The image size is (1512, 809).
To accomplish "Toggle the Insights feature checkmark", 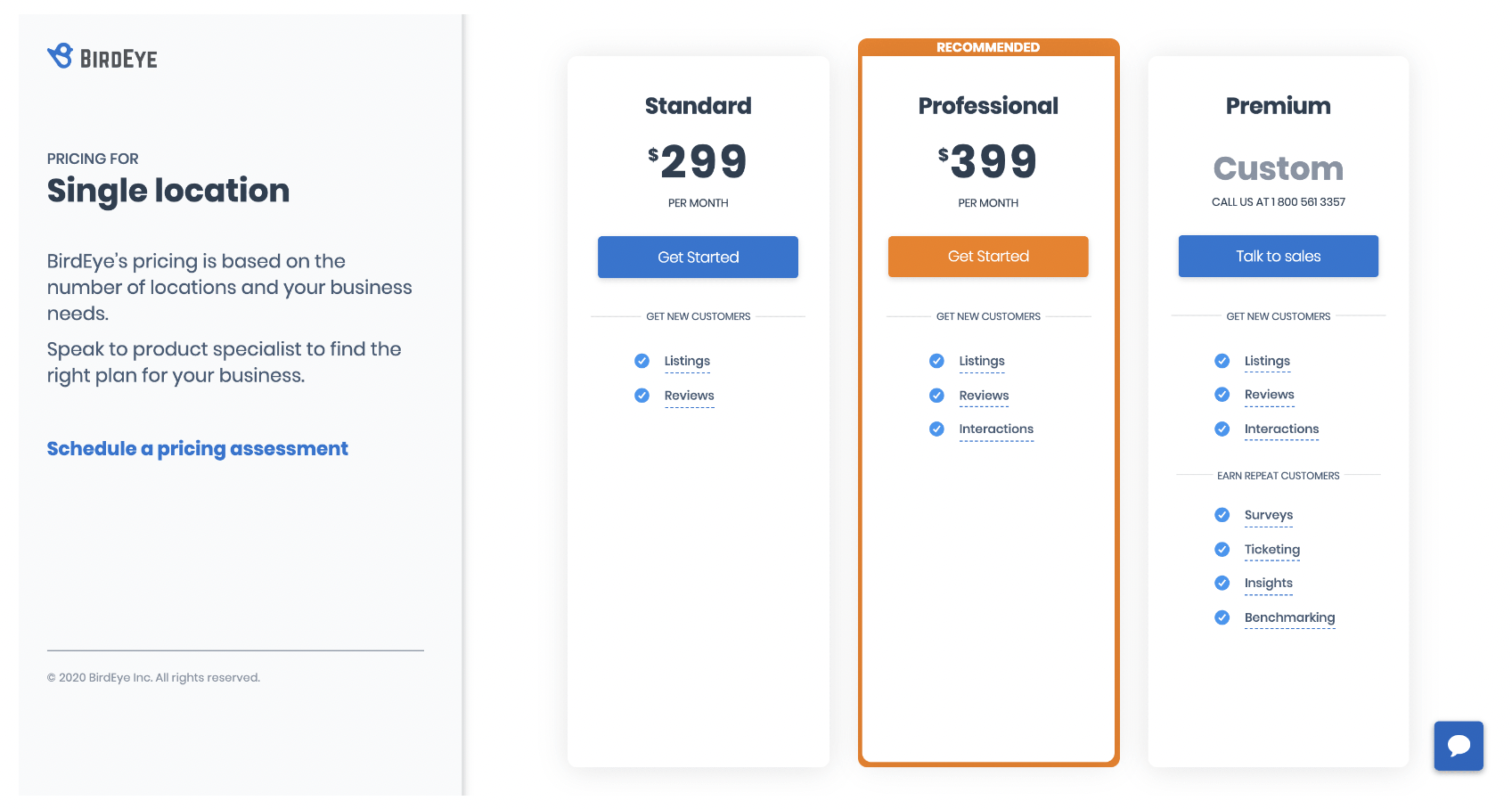I will pos(1222,583).
